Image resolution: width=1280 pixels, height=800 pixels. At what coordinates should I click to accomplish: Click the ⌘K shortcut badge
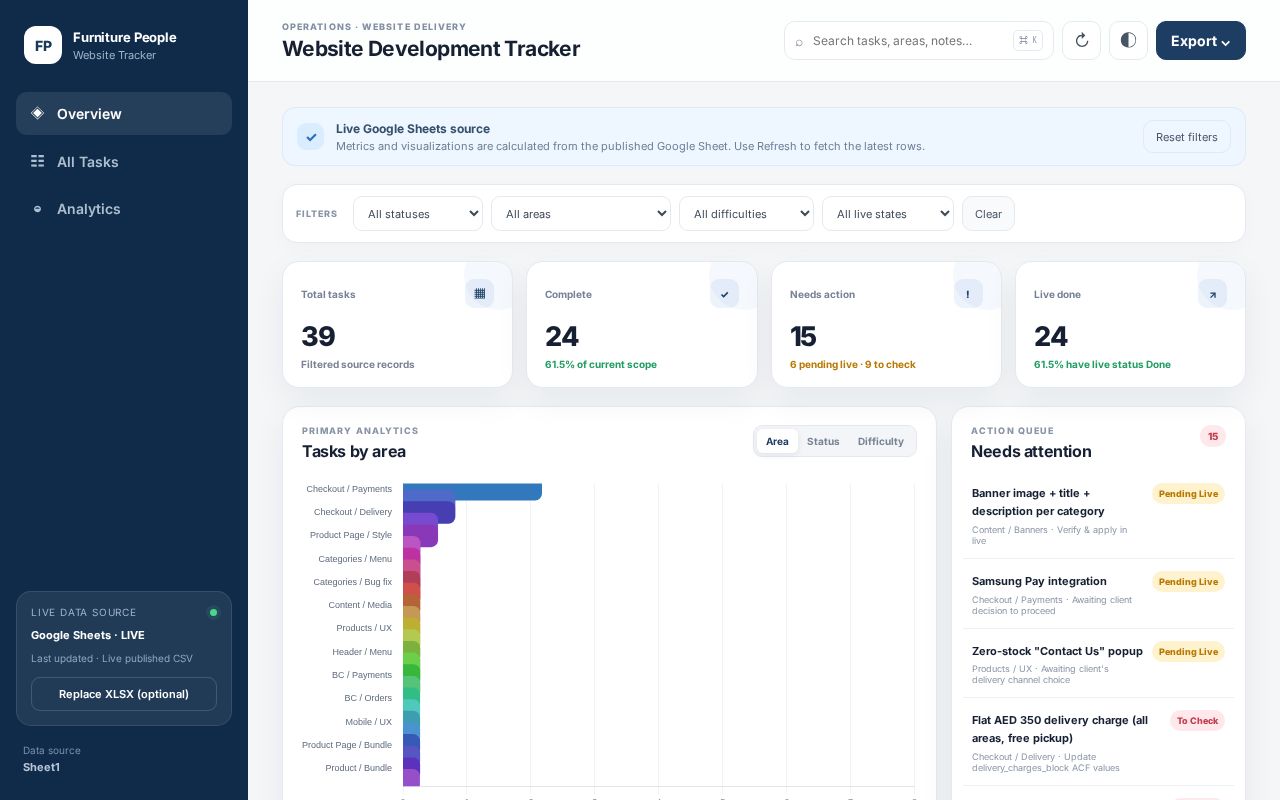(x=1027, y=40)
